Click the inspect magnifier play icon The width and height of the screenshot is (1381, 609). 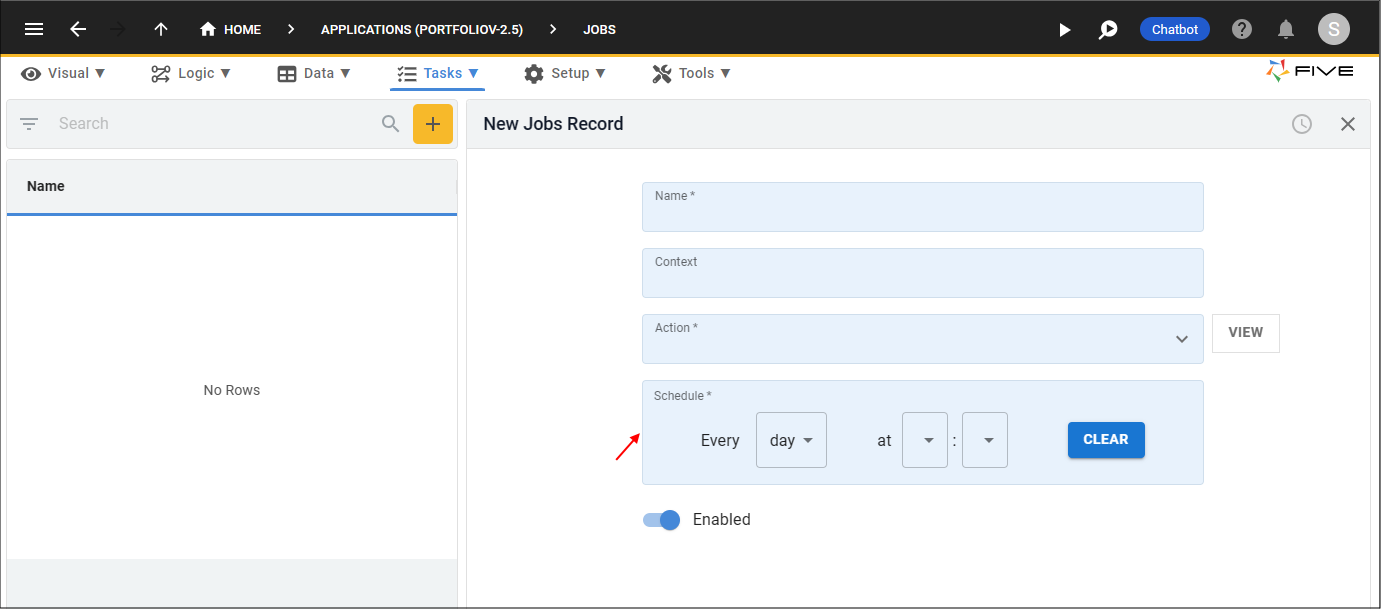[1108, 30]
